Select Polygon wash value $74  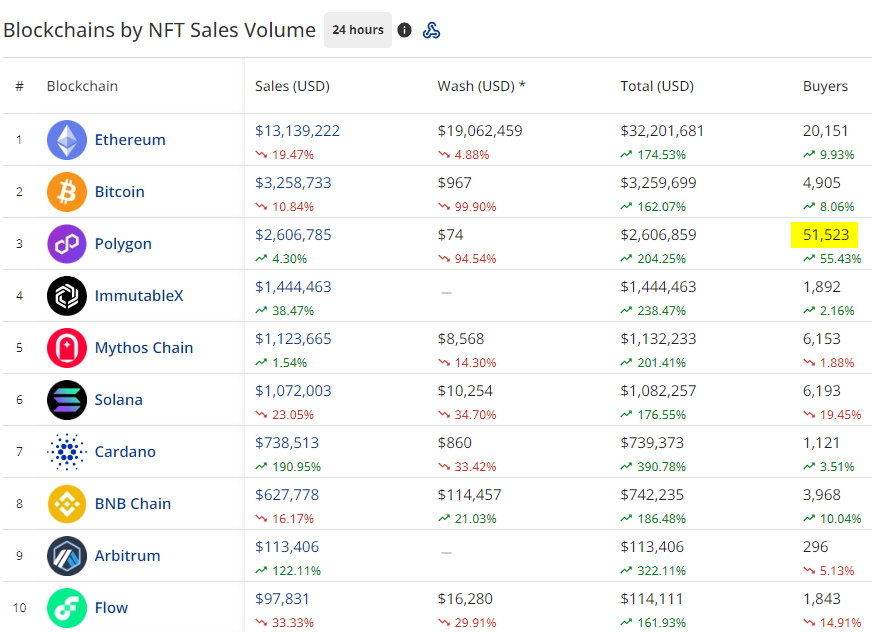(450, 235)
